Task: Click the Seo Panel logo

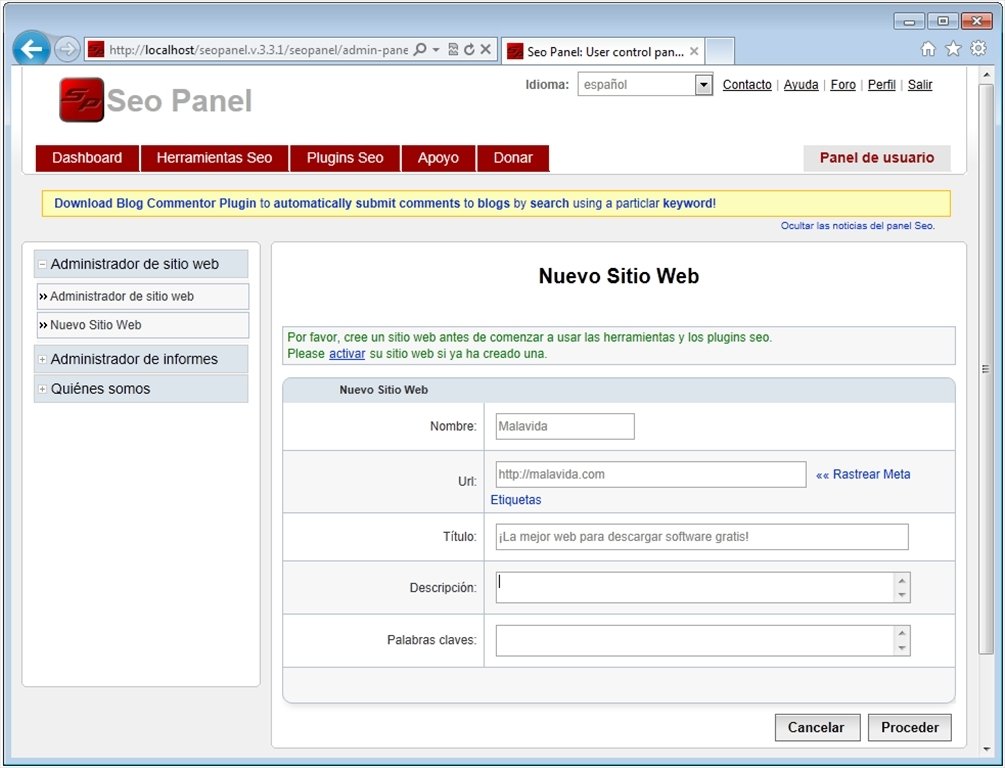Action: coord(156,100)
